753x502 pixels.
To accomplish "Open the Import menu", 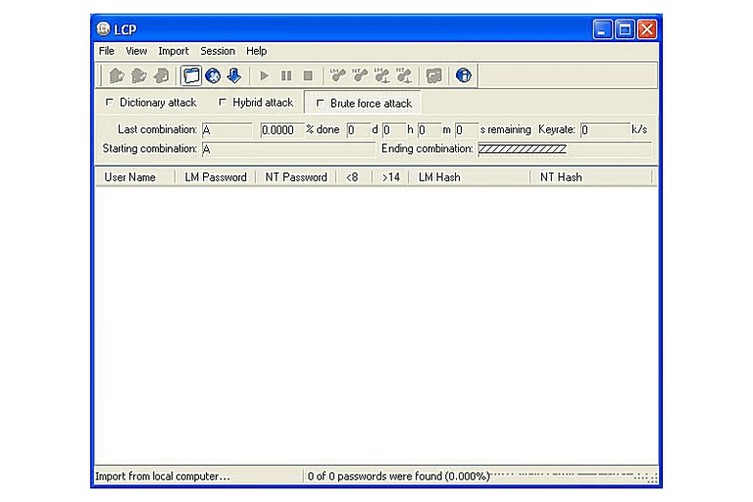I will [173, 51].
